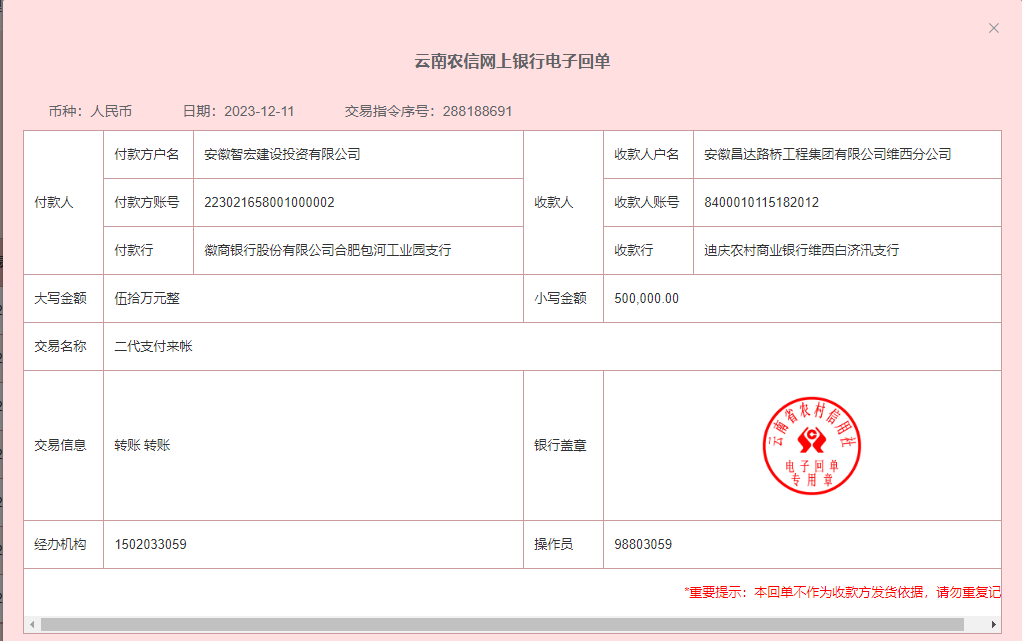The height and width of the screenshot is (641, 1022).
Task: Click payee account number 8400010115182012
Action: coord(761,202)
